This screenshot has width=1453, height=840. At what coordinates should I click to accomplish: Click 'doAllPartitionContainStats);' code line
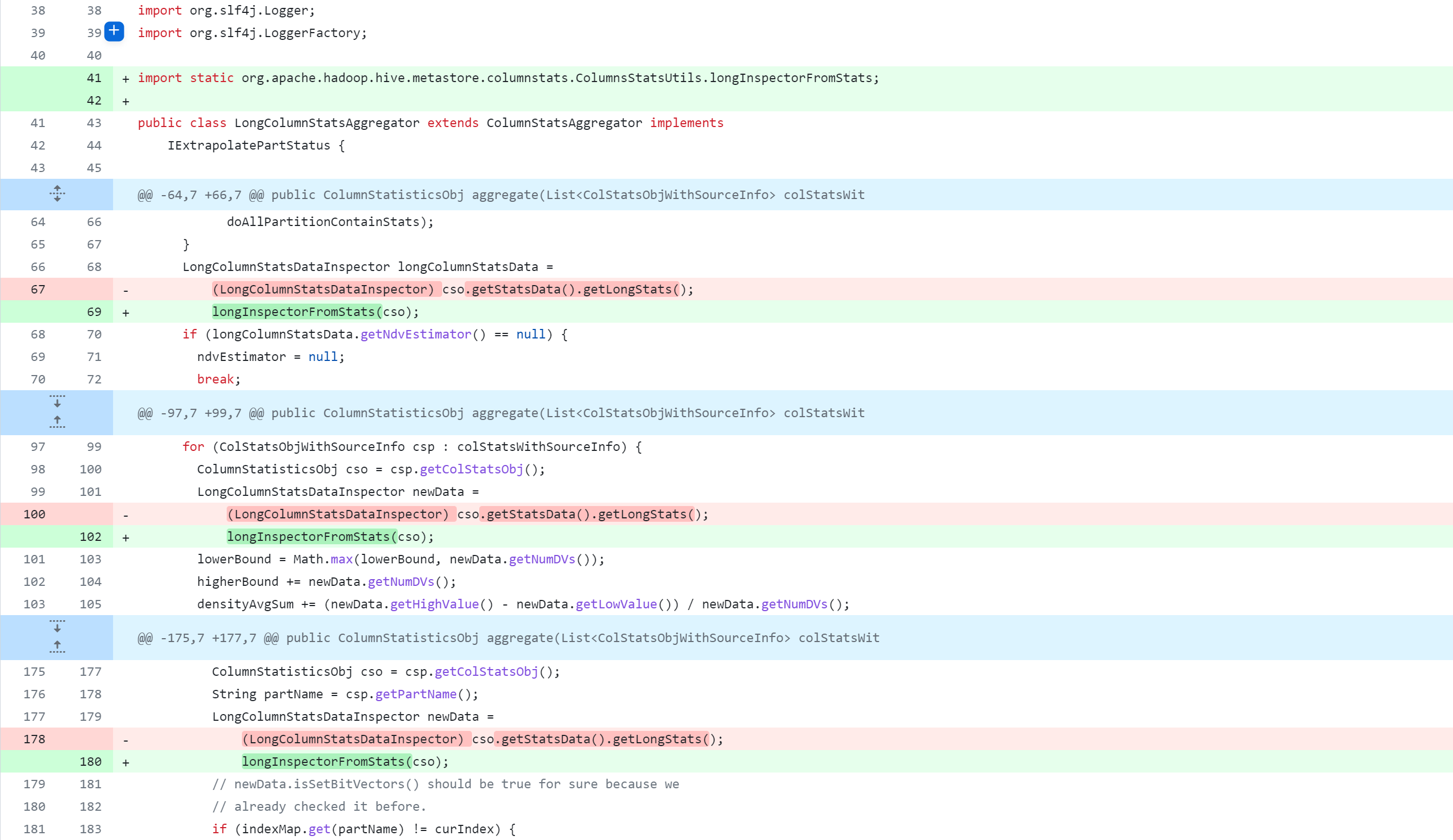pyautogui.click(x=330, y=222)
